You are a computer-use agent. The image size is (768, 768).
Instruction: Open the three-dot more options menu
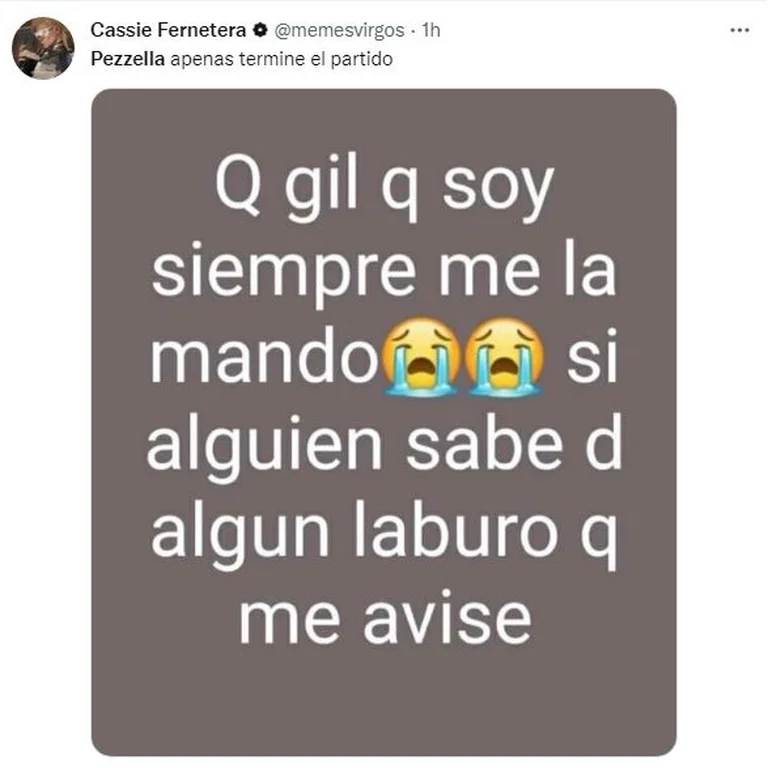click(739, 30)
